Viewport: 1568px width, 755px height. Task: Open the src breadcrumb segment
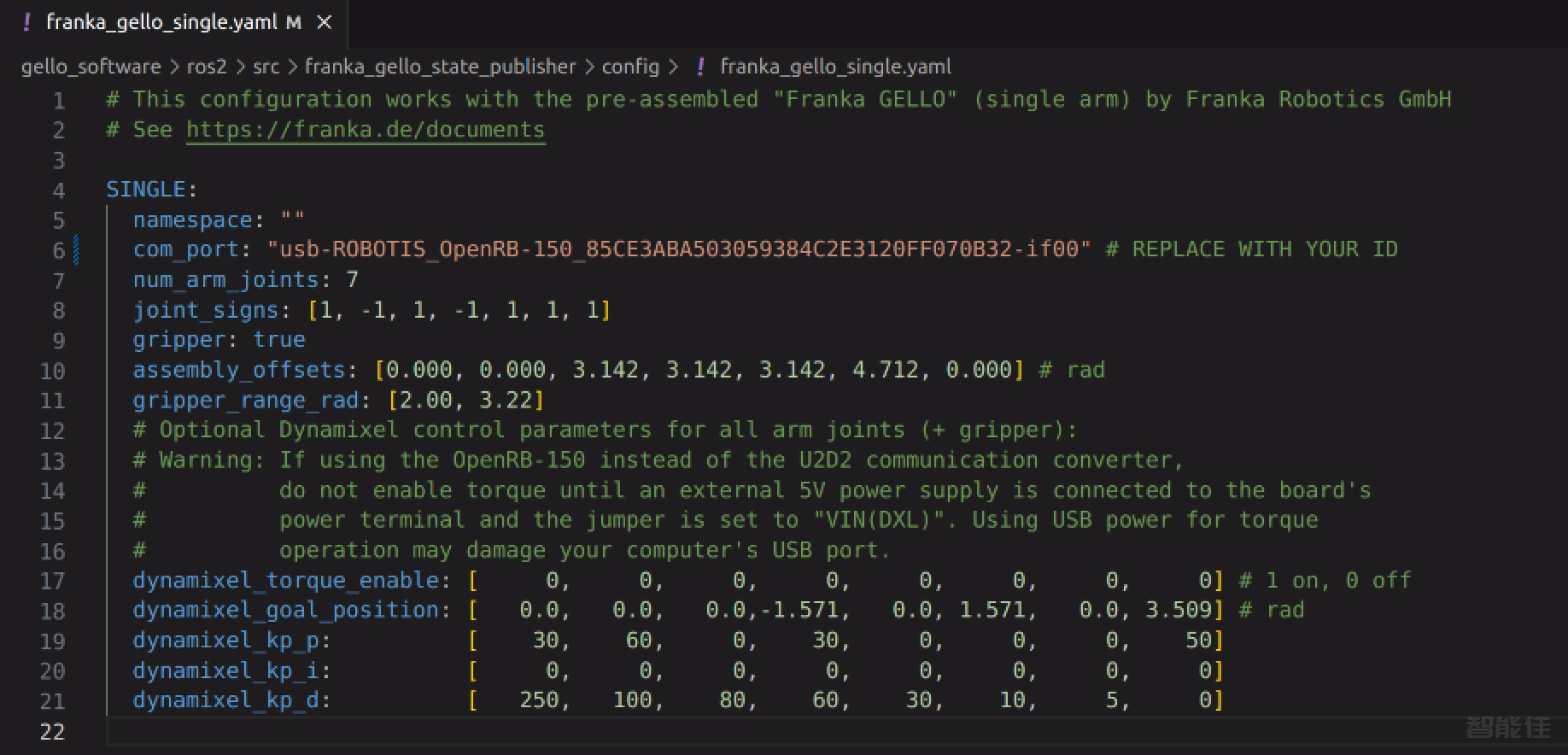pyautogui.click(x=266, y=67)
